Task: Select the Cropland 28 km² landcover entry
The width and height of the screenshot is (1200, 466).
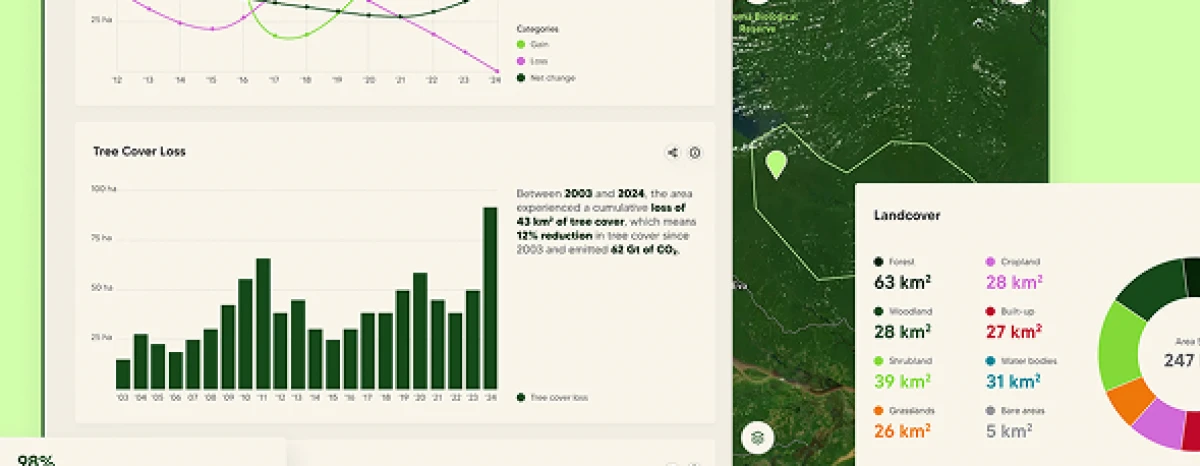Action: 1013,273
